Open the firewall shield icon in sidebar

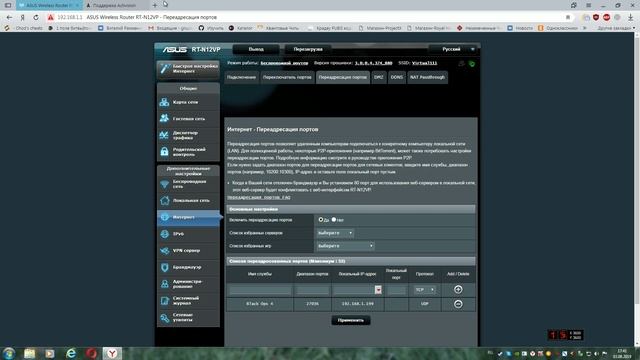click(x=164, y=267)
